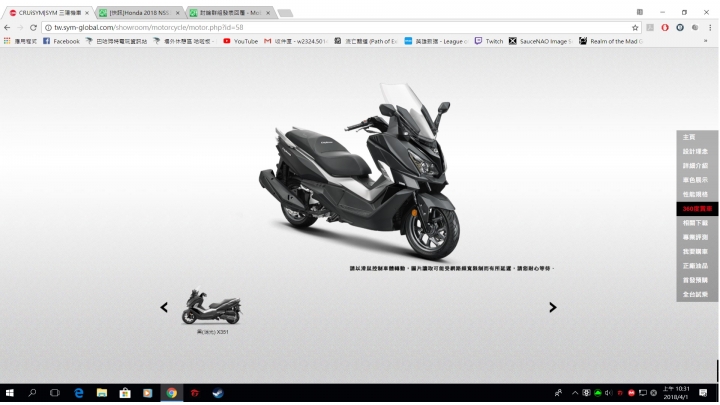Open the Chrome three-dot menu
This screenshot has height=405, width=720.
[710, 28]
